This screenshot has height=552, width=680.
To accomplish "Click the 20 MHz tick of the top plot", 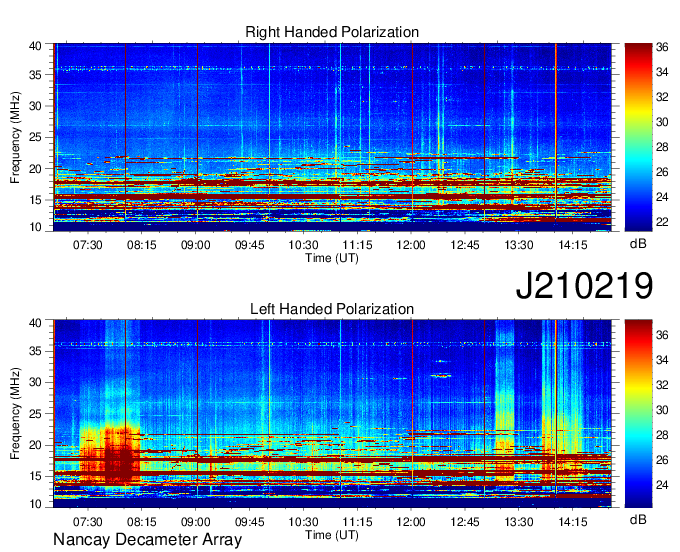I will point(35,169).
